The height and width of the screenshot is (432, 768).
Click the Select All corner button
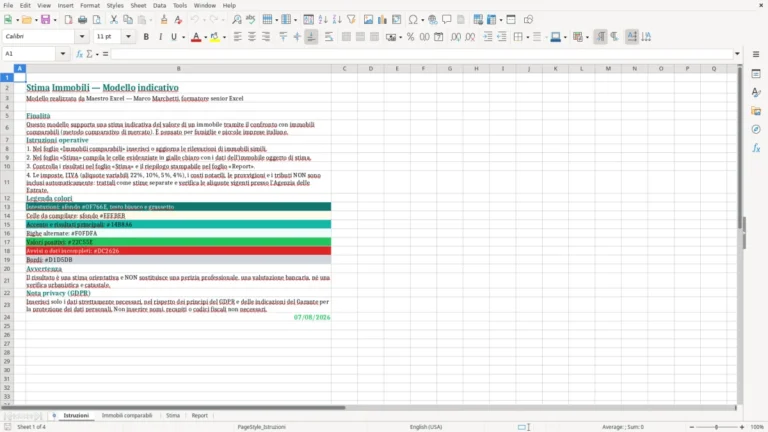coord(7,69)
